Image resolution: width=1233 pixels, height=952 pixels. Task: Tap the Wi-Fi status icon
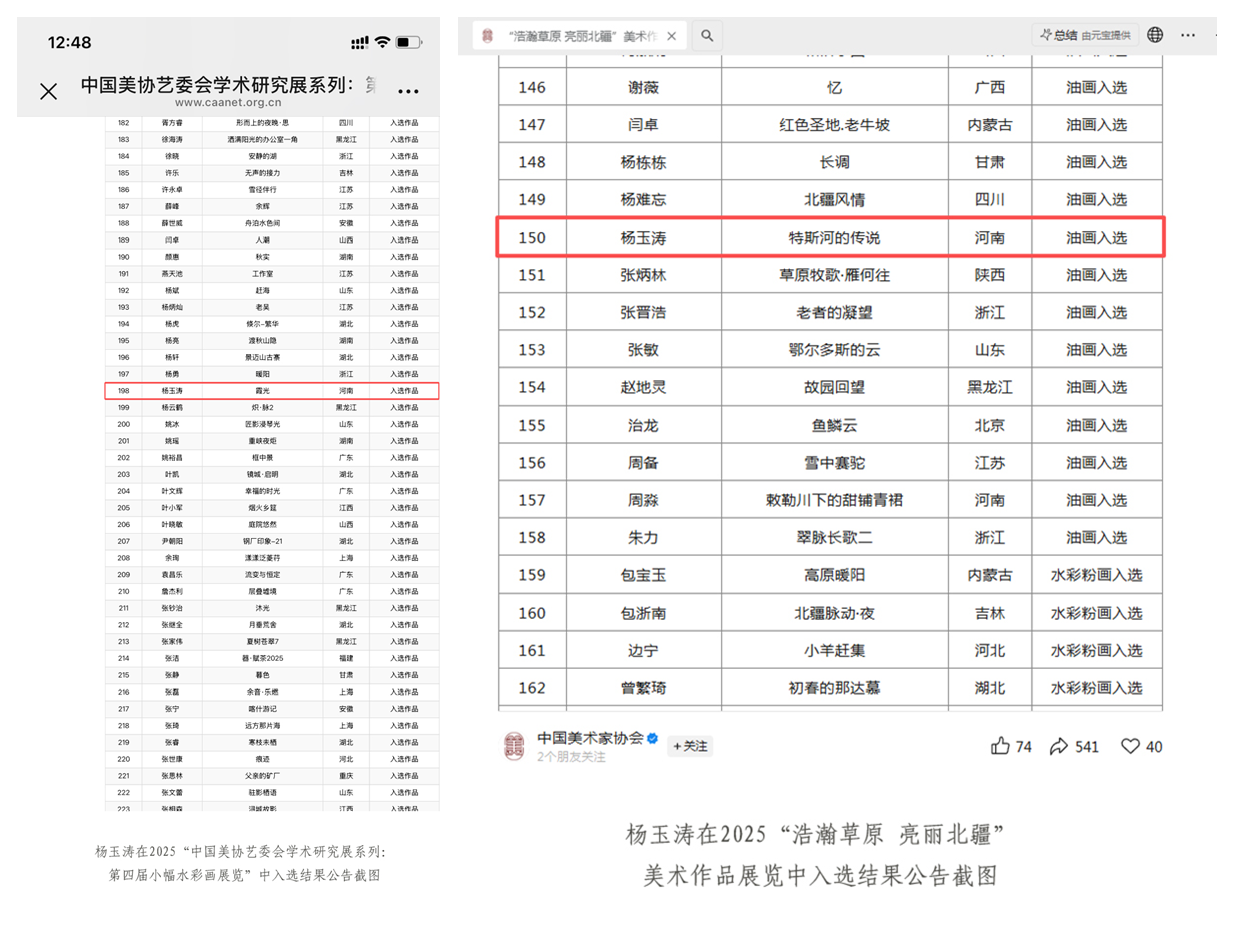tap(382, 42)
